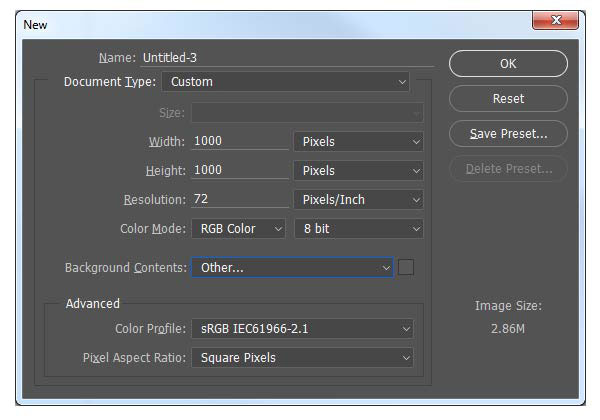600x420 pixels.
Task: Open the Document Type dropdown
Action: [285, 82]
